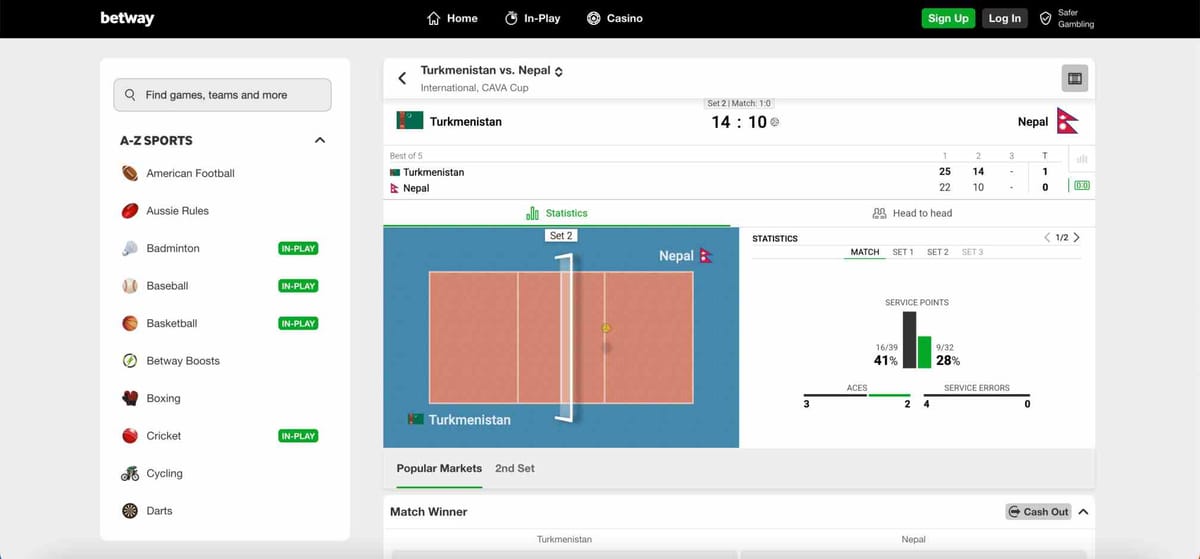This screenshot has width=1200, height=559.
Task: Click the bar chart stats icon beside set scores
Action: pos(1081,159)
